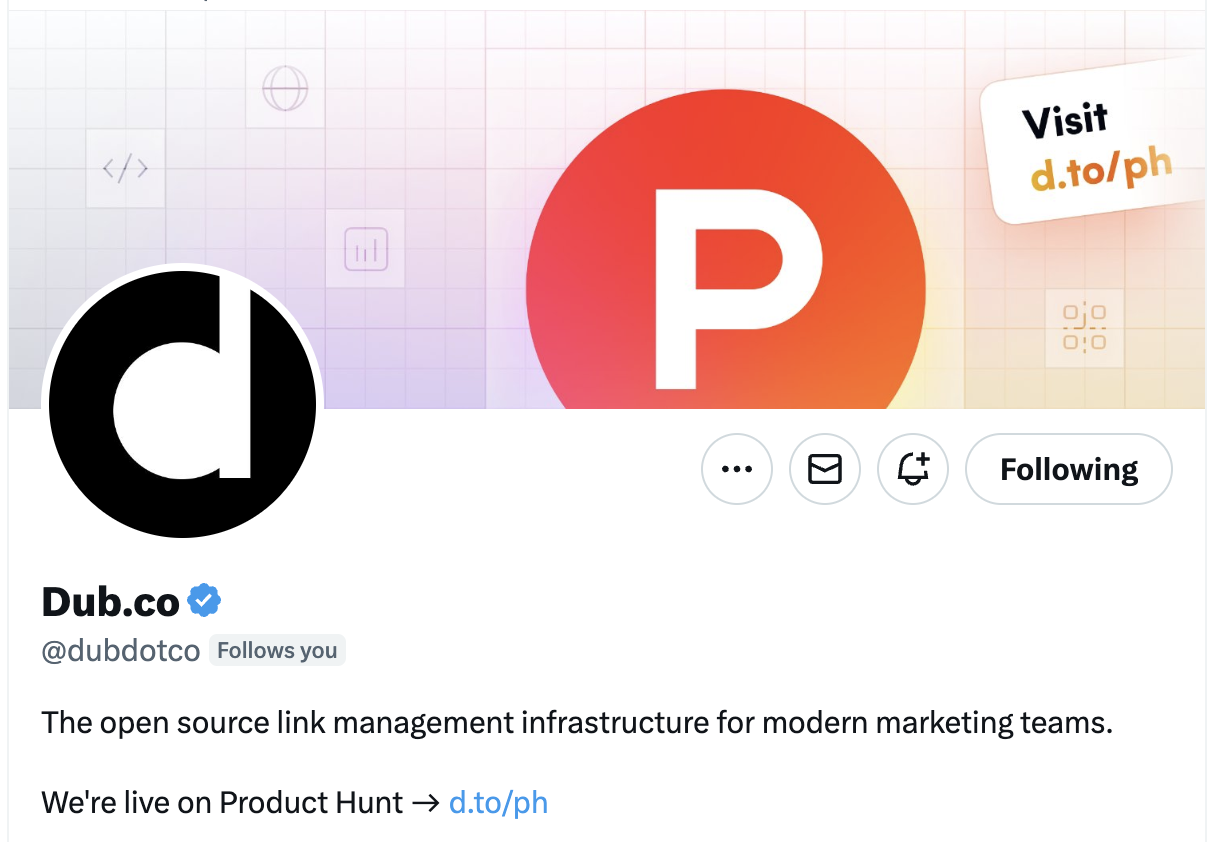Click the orange d.to/ph text in banner
The width and height of the screenshot is (1216, 842).
click(1101, 171)
